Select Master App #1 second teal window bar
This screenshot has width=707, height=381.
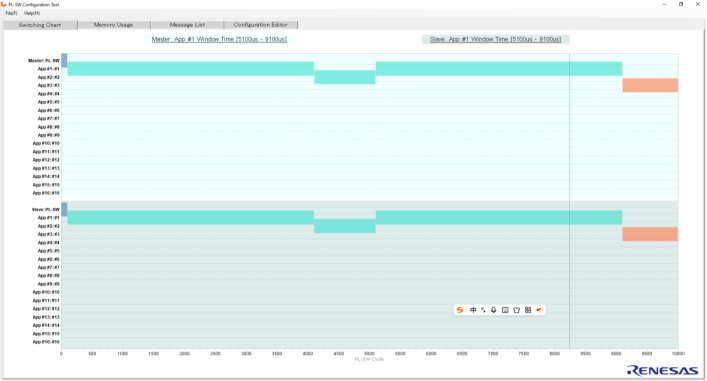coord(499,69)
